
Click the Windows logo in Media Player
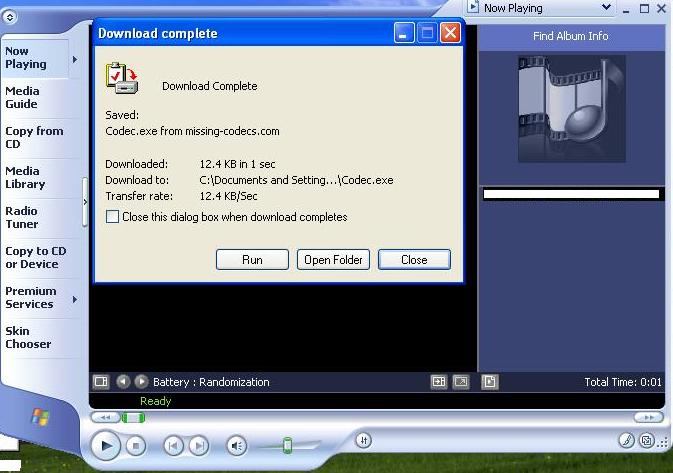tap(41, 416)
